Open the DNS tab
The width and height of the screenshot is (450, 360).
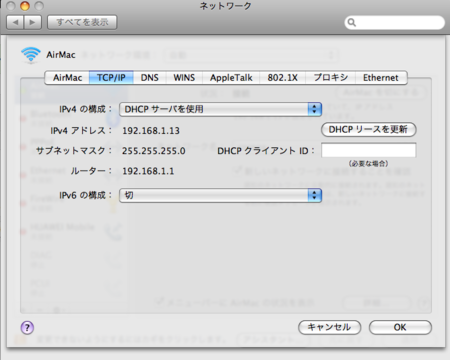click(149, 78)
